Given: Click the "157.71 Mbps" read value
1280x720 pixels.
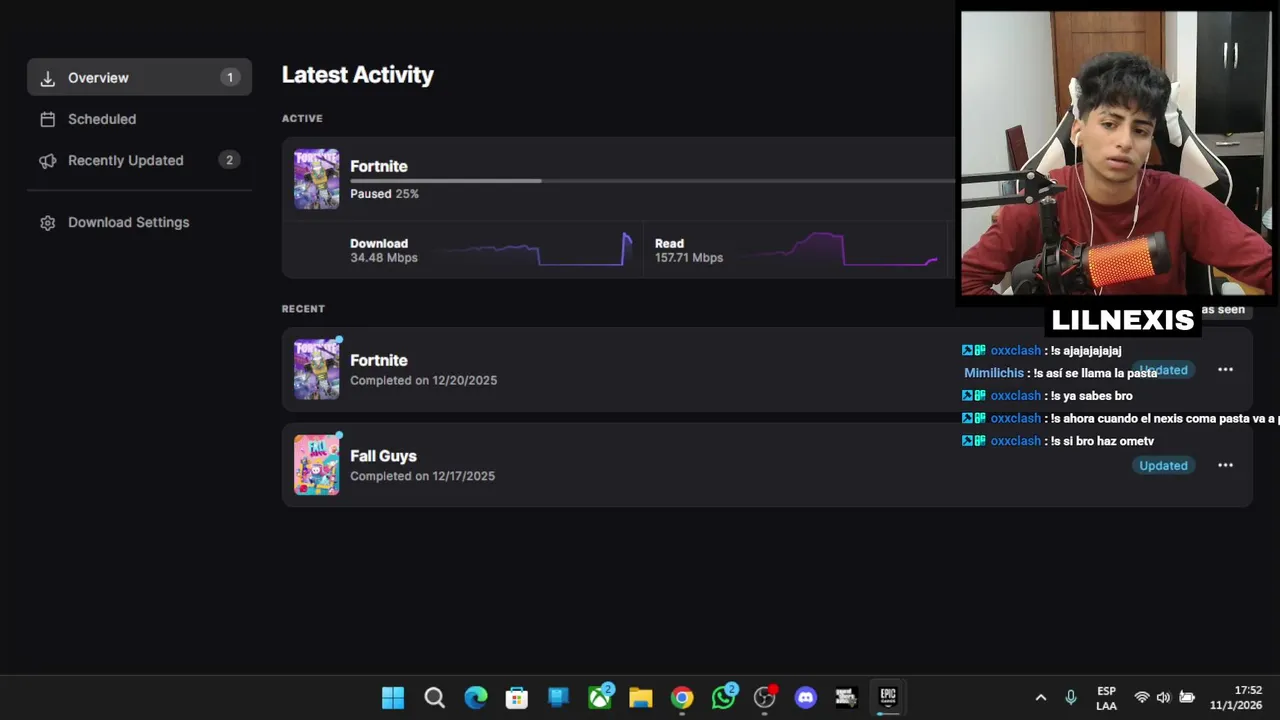Looking at the screenshot, I should 689,258.
